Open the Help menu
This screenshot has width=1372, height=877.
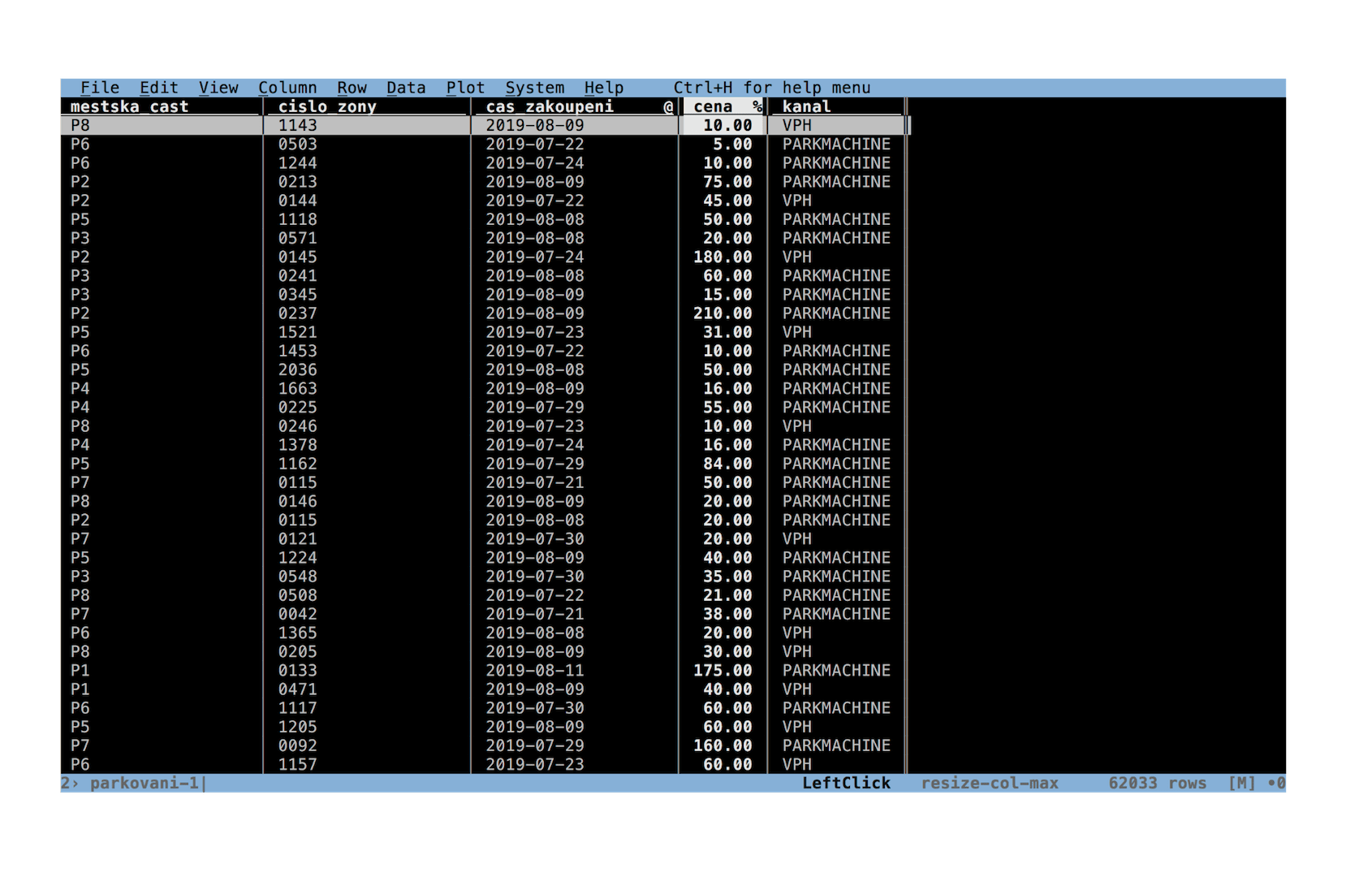click(x=604, y=88)
